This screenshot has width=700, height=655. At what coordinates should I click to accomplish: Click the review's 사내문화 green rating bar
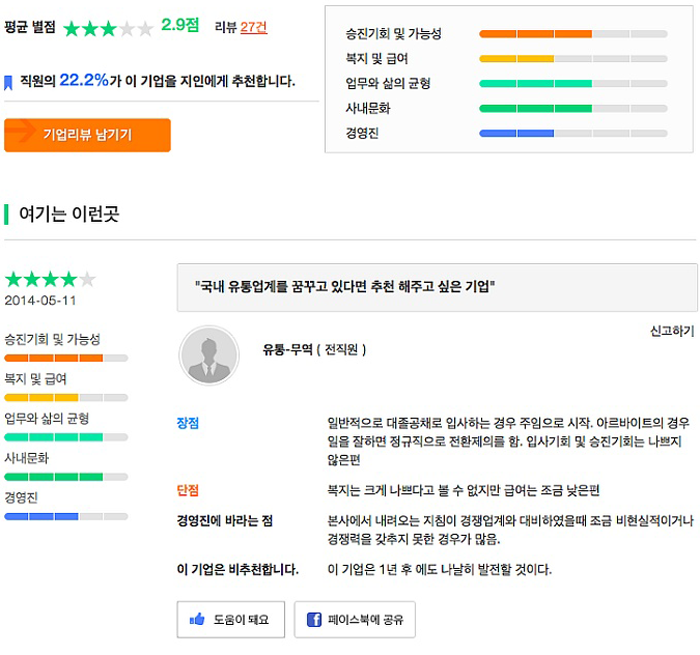click(x=66, y=477)
